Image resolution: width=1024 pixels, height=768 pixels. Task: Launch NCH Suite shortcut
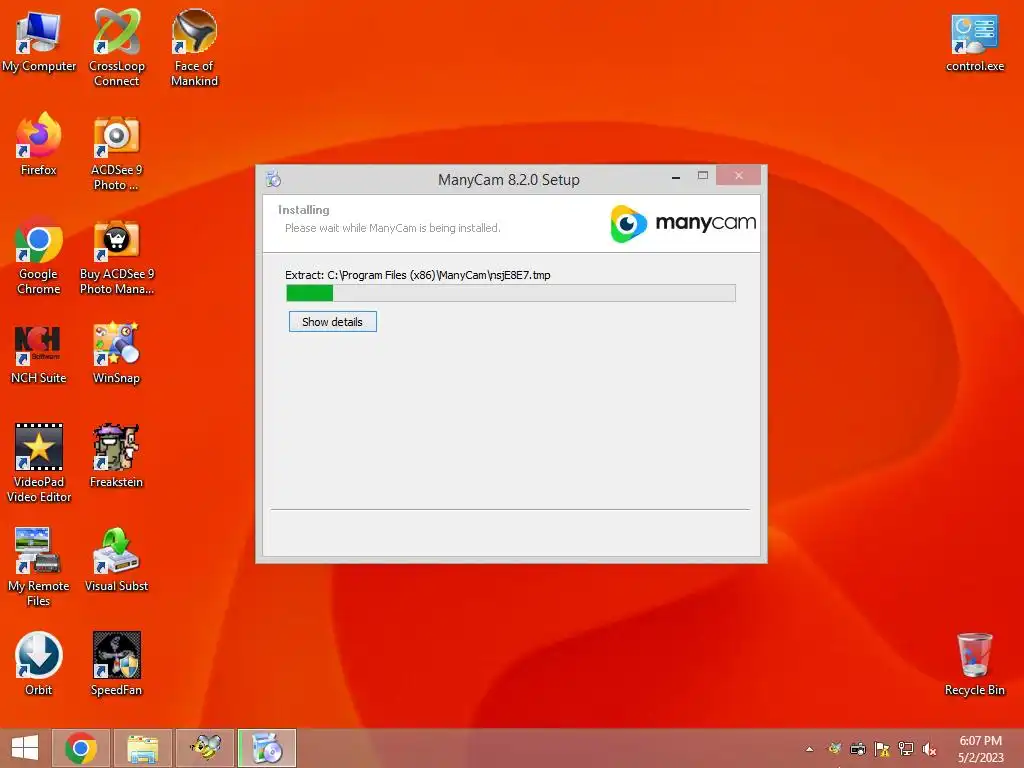tap(39, 353)
